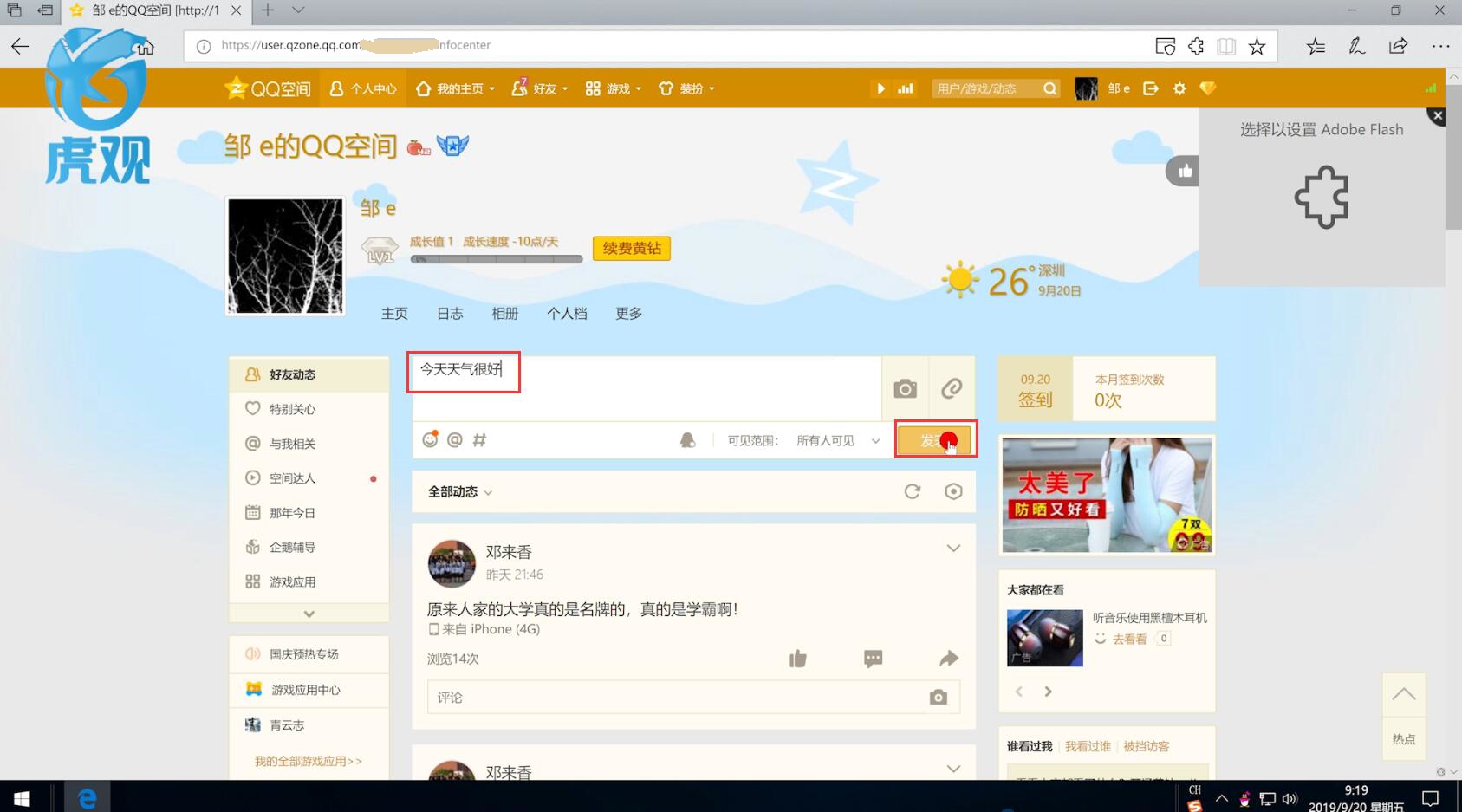Screen dimensions: 1462x812
Task: Select 空间达人 in the left sidebar
Action: coord(309,478)
